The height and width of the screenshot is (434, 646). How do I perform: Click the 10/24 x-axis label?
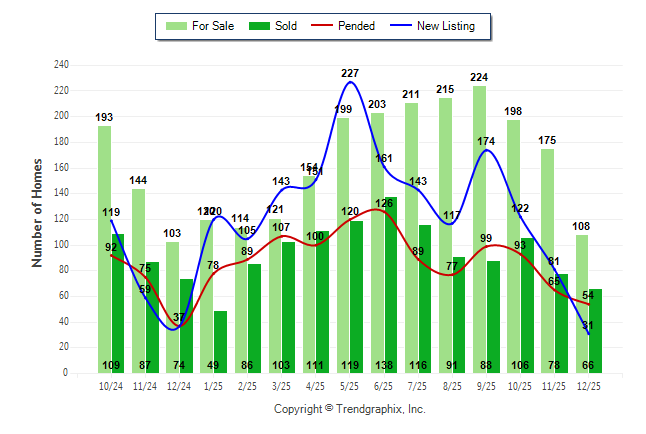(111, 385)
